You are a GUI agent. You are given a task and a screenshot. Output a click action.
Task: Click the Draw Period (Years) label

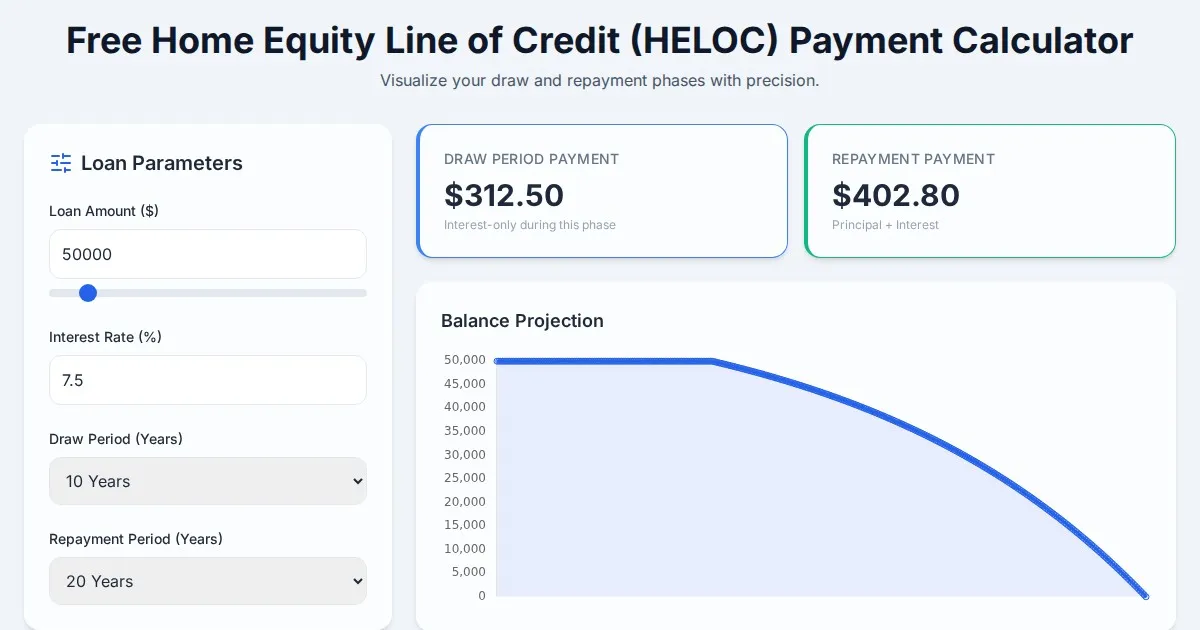click(116, 439)
